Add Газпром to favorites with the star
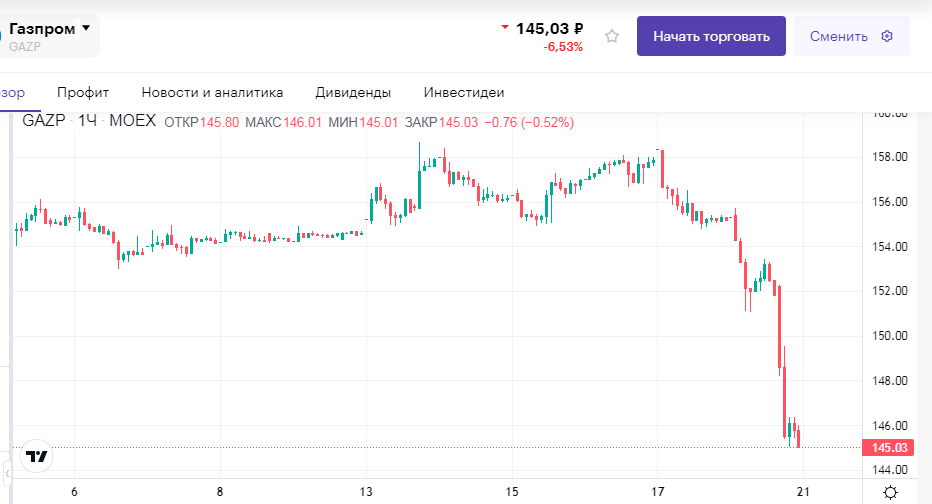This screenshot has height=504, width=932. [x=612, y=36]
